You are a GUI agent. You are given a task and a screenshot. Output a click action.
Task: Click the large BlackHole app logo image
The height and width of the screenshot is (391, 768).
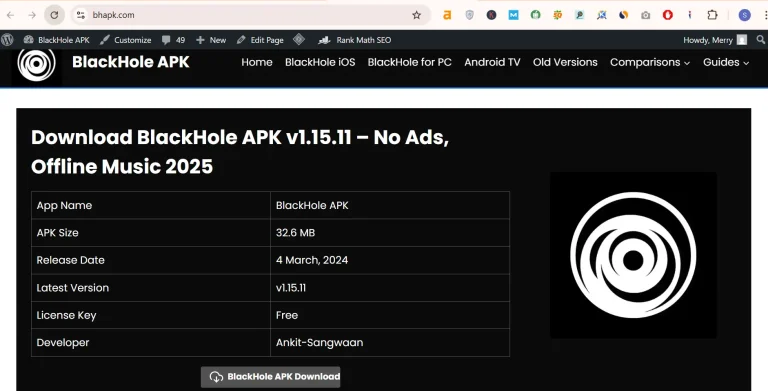(x=633, y=255)
